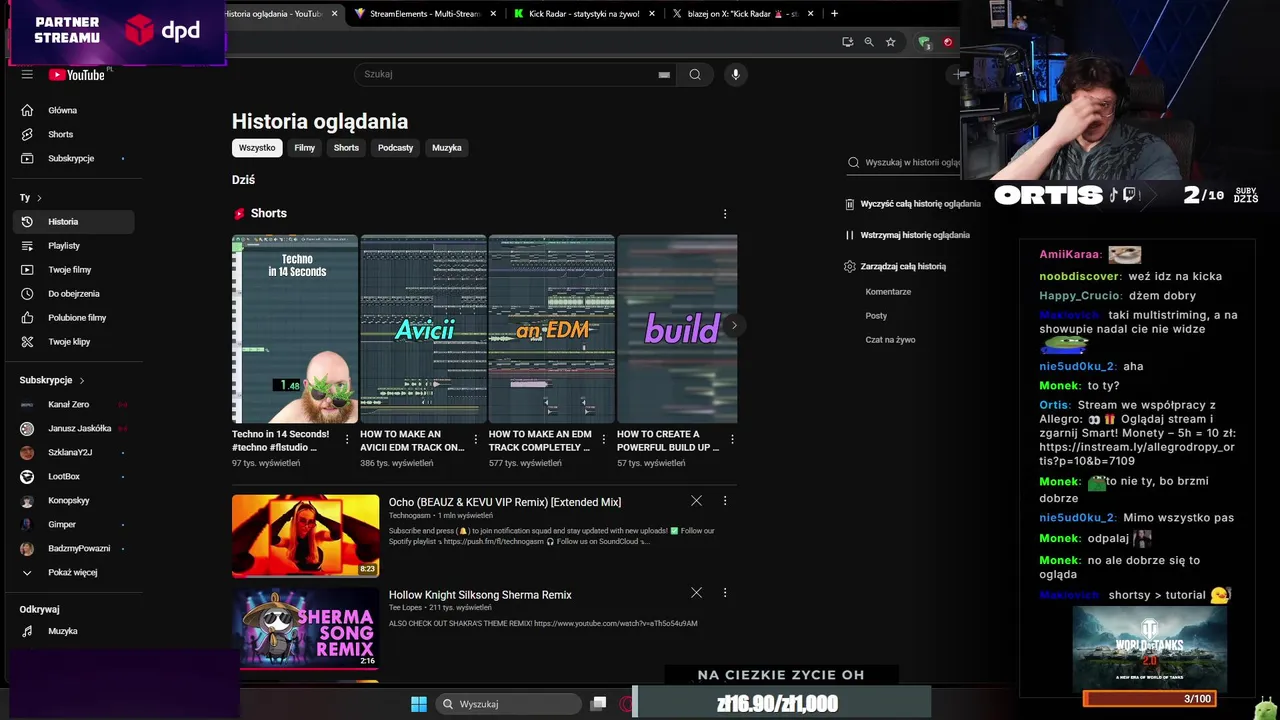Open Zarządzaj całą historią
Screen dimensions: 1280x720
(x=895, y=266)
